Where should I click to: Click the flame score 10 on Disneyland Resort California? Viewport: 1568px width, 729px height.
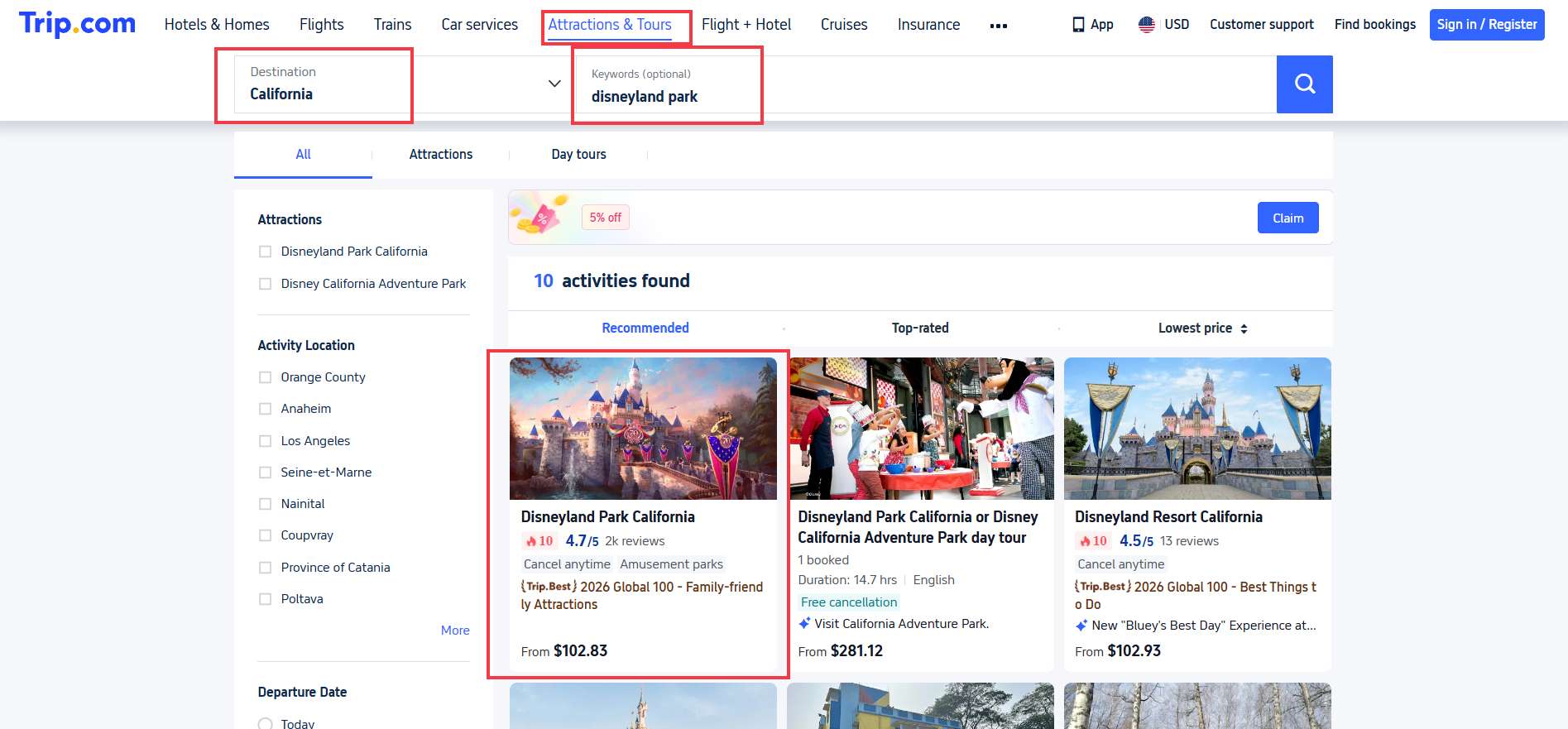coord(1092,541)
